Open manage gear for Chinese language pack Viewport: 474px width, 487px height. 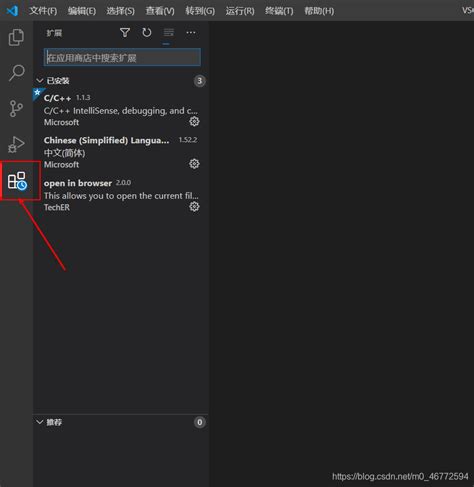tap(194, 164)
